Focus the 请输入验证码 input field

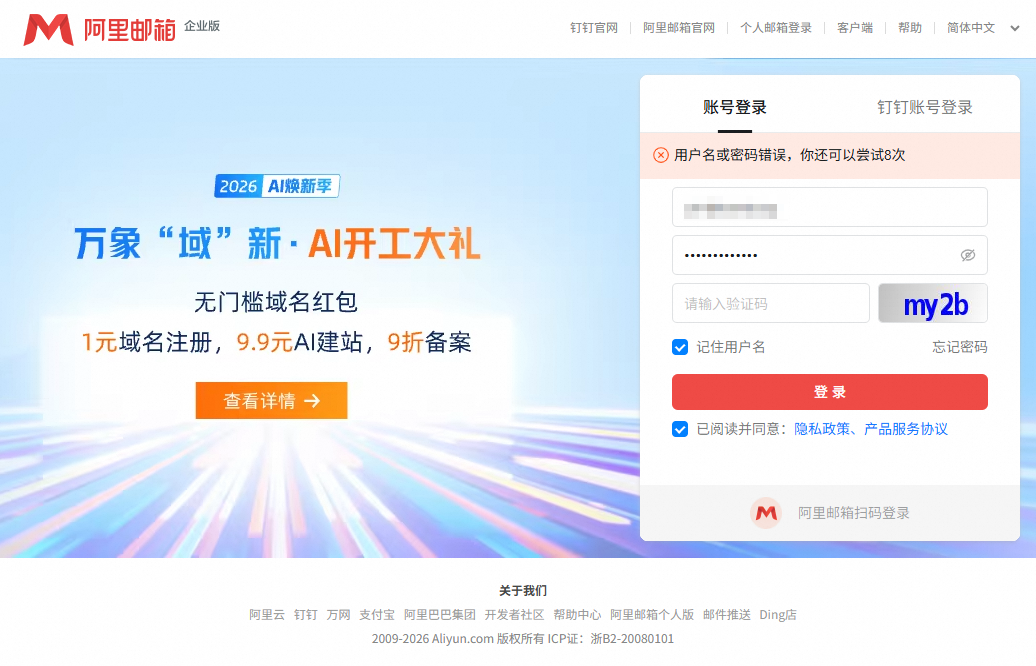(x=771, y=303)
